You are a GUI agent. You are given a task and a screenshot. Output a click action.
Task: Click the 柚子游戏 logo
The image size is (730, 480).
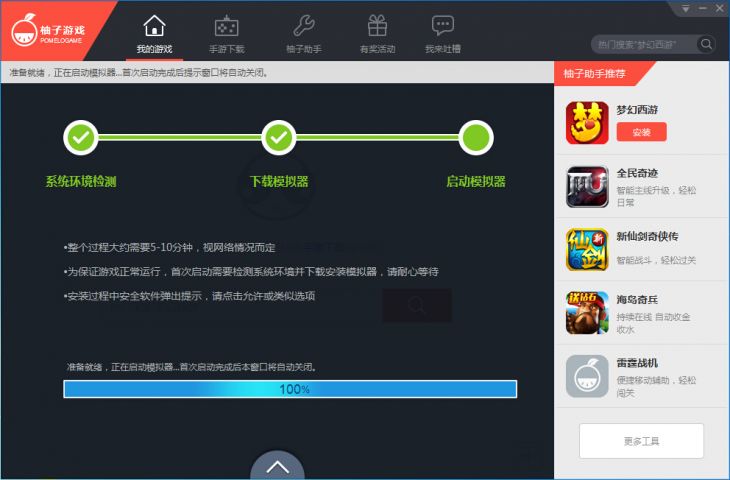click(x=50, y=30)
